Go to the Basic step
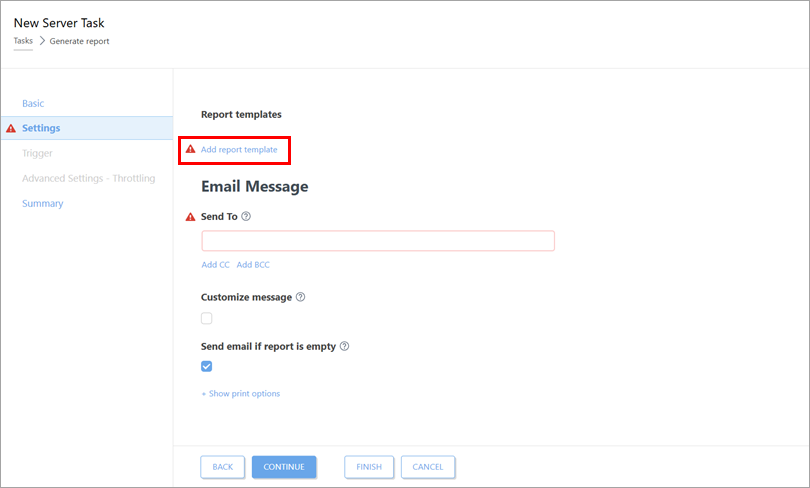This screenshot has width=810, height=488. tap(33, 103)
